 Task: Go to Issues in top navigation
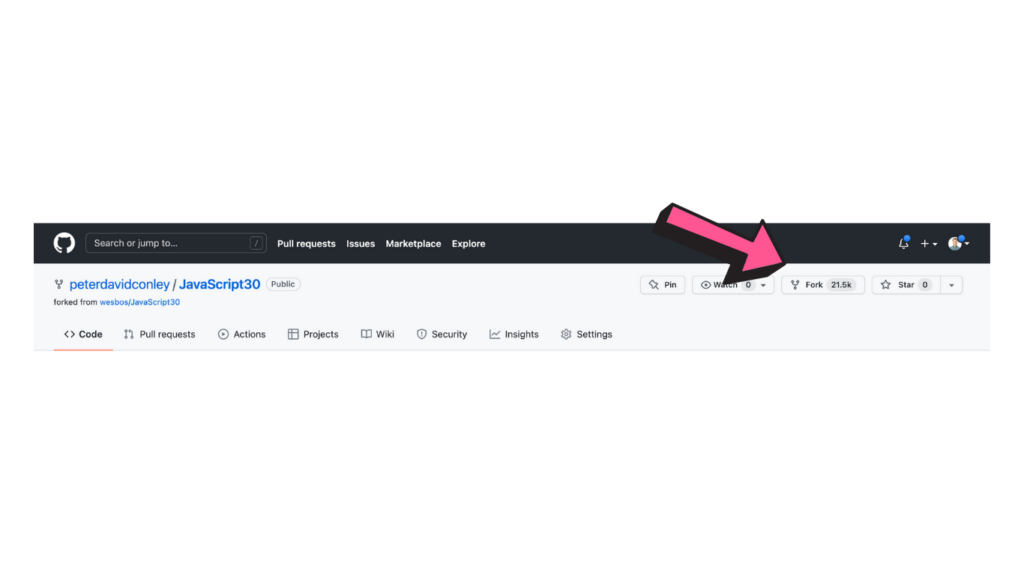[360, 244]
